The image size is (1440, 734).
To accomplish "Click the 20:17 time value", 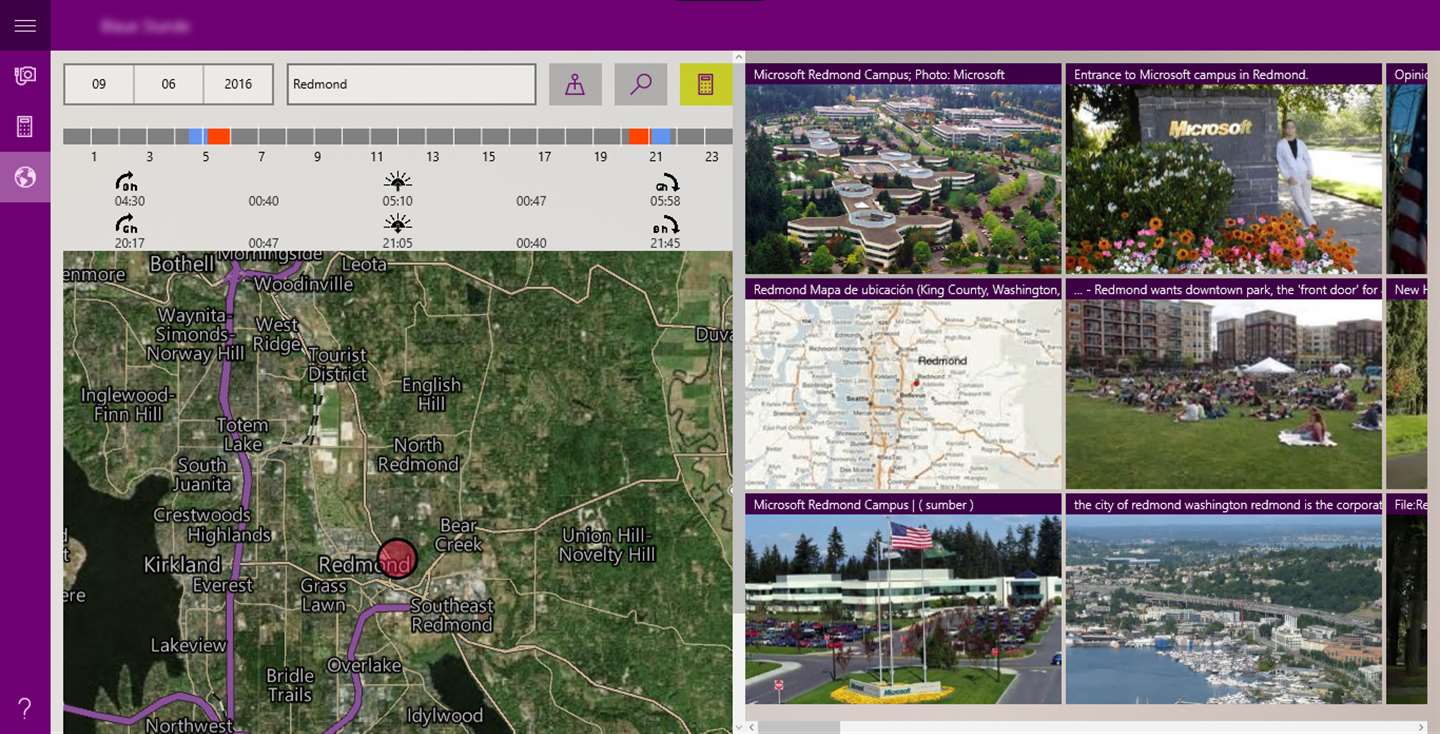I will 130,243.
